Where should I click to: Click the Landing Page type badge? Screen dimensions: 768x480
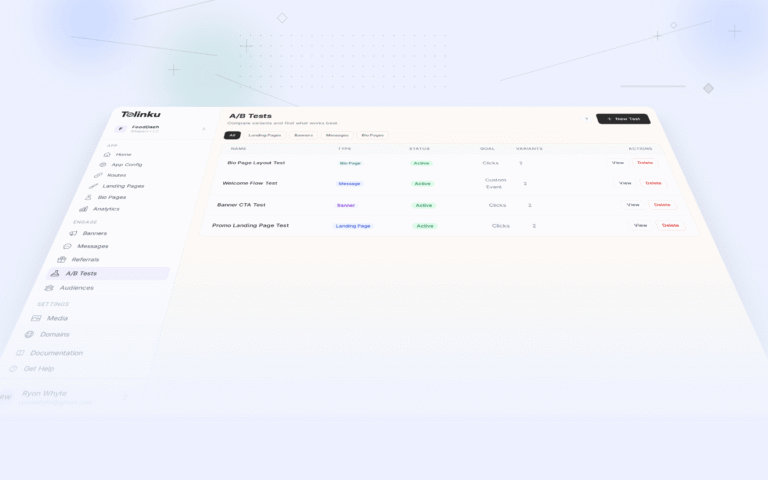(353, 226)
